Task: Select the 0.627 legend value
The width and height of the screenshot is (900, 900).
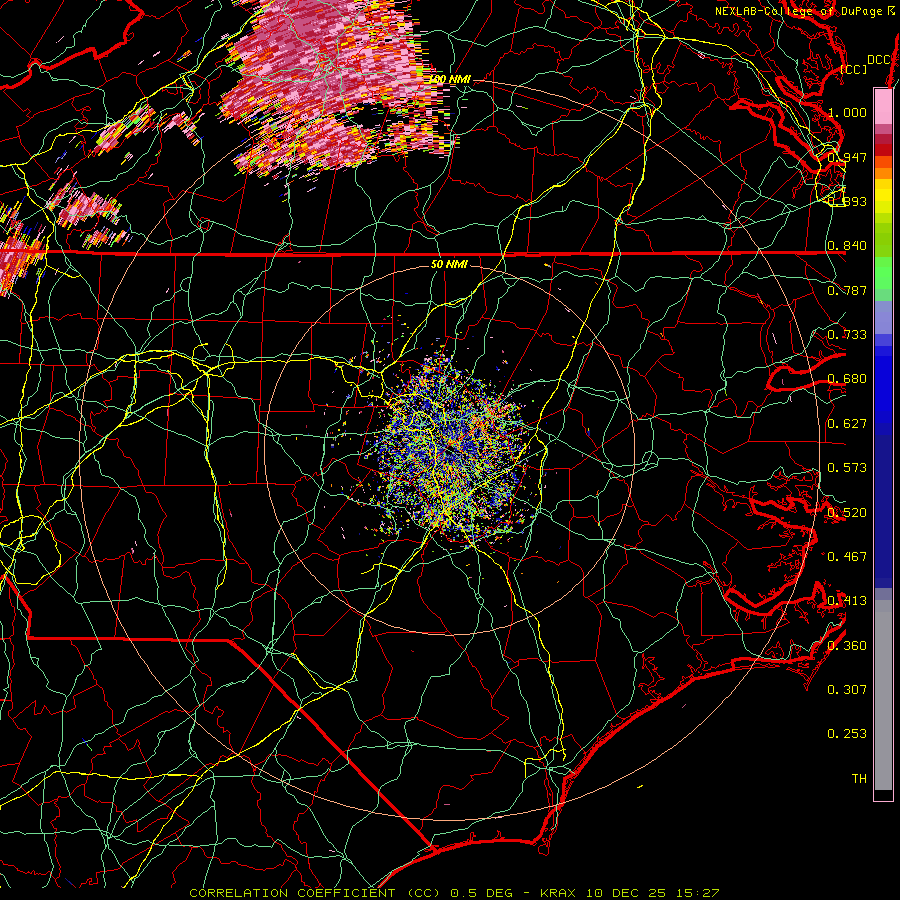Action: [847, 424]
